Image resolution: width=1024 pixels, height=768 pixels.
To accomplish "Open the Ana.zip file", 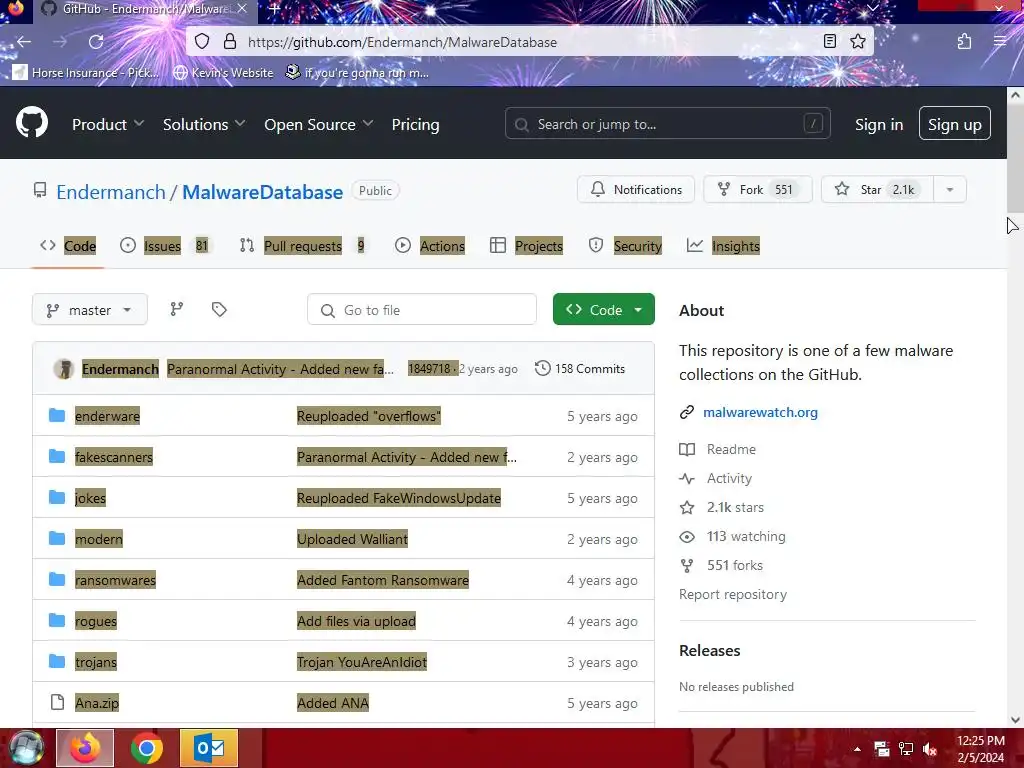I will (97, 703).
